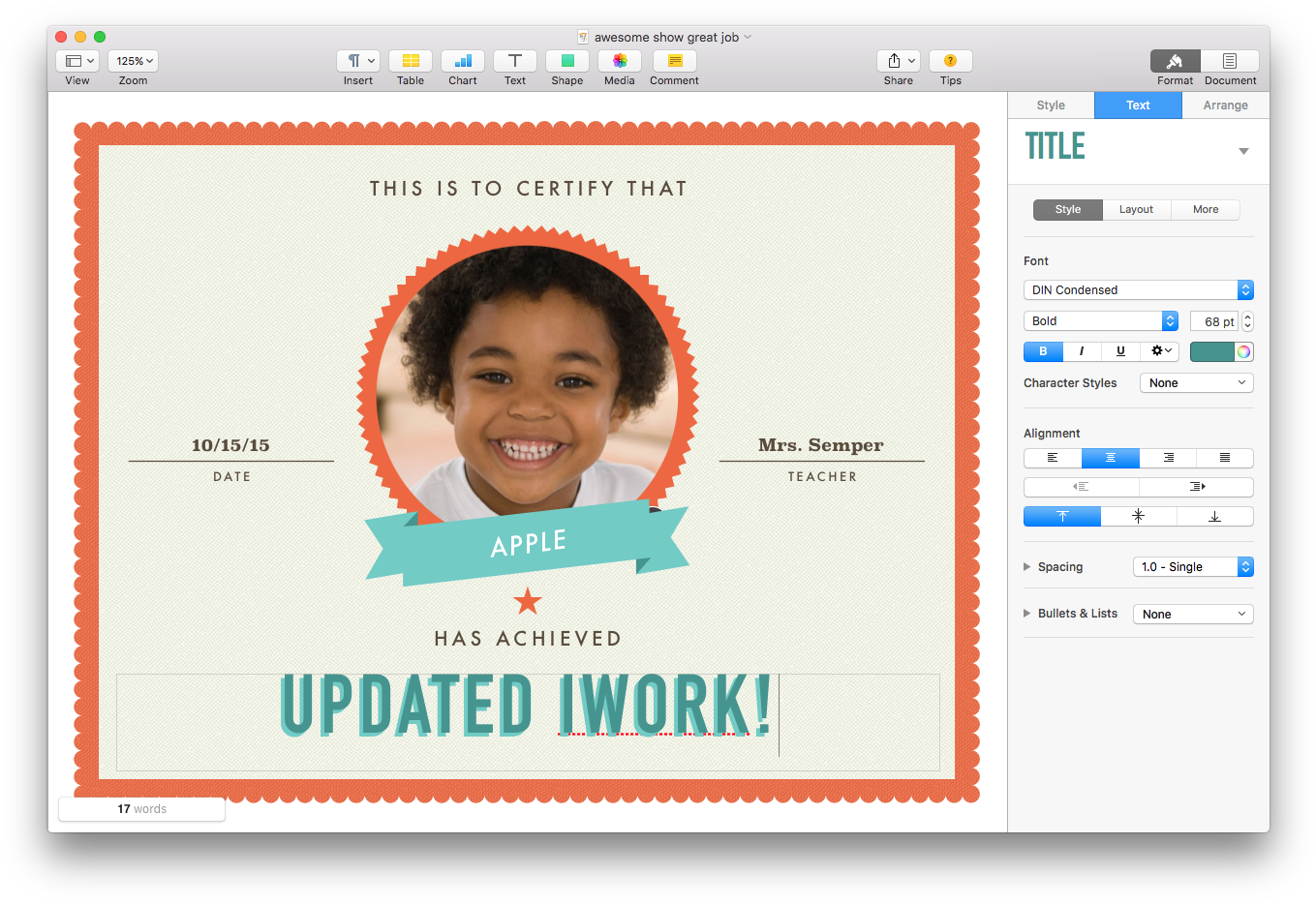Image resolution: width=1316 pixels, height=904 pixels.
Task: Toggle underline formatting
Action: pos(1120,351)
